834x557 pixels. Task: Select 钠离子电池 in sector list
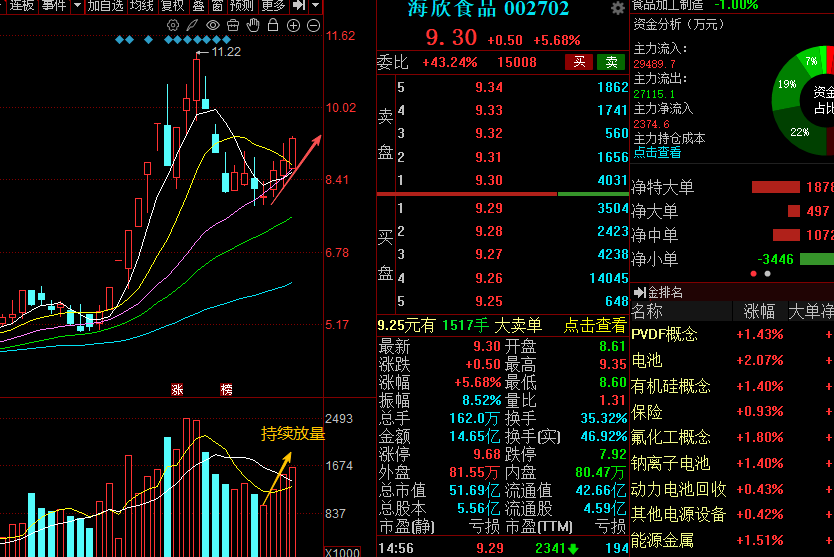click(x=671, y=463)
